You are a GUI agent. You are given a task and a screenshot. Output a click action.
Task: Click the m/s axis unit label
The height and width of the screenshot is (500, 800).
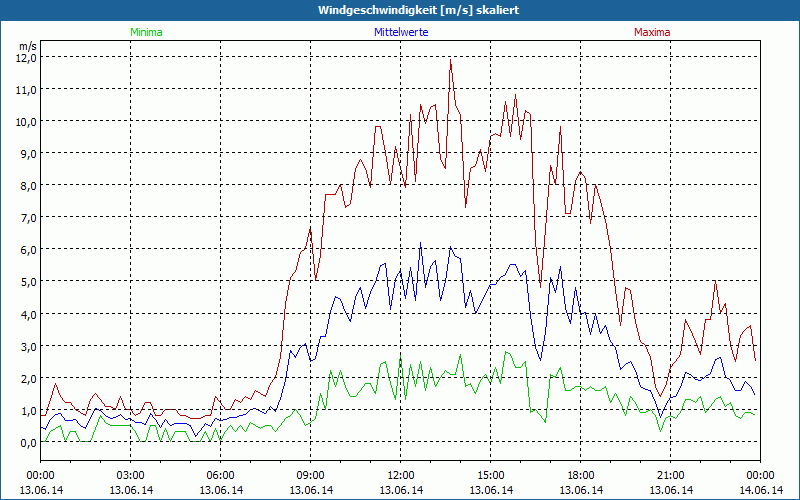click(28, 45)
